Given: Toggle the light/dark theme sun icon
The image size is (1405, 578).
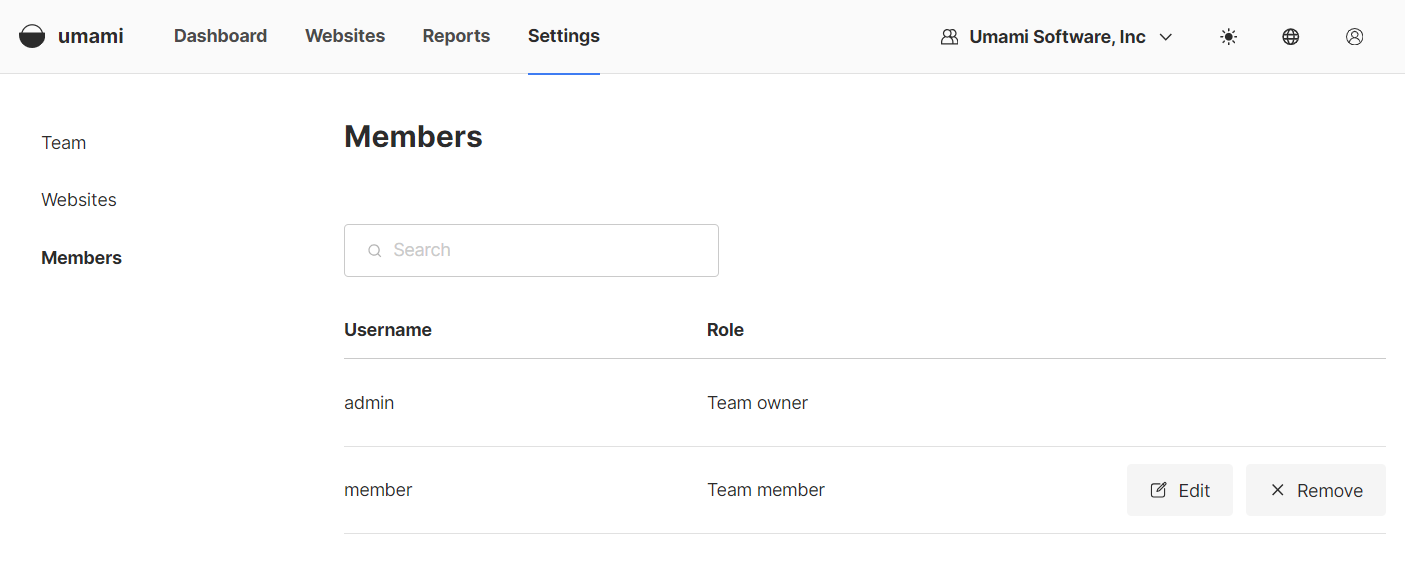Looking at the screenshot, I should 1228,37.
